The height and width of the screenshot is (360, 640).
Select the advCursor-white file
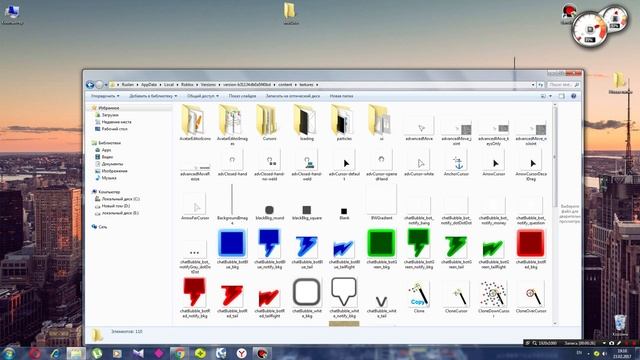[419, 163]
